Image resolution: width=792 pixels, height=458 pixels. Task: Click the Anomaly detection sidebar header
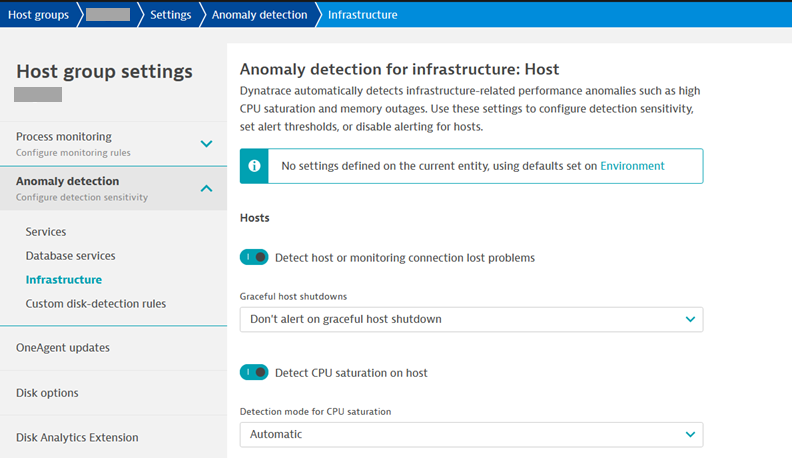pos(113,188)
